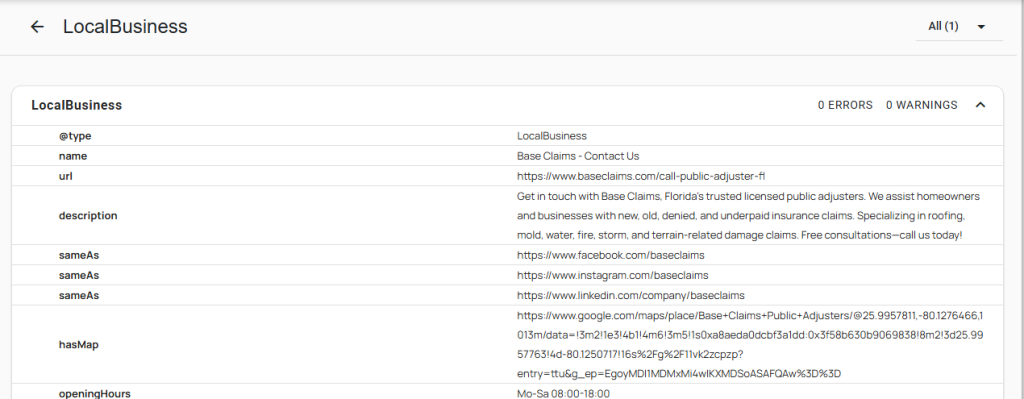Go back using the left arrow icon
Viewport: 1024px width, 399px height.
pyautogui.click(x=37, y=27)
